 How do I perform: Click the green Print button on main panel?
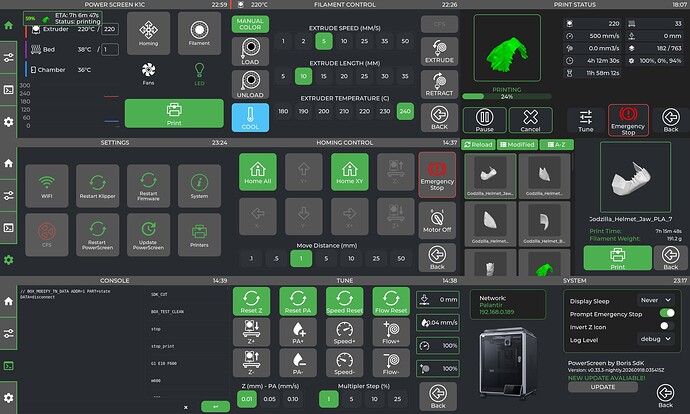point(174,114)
